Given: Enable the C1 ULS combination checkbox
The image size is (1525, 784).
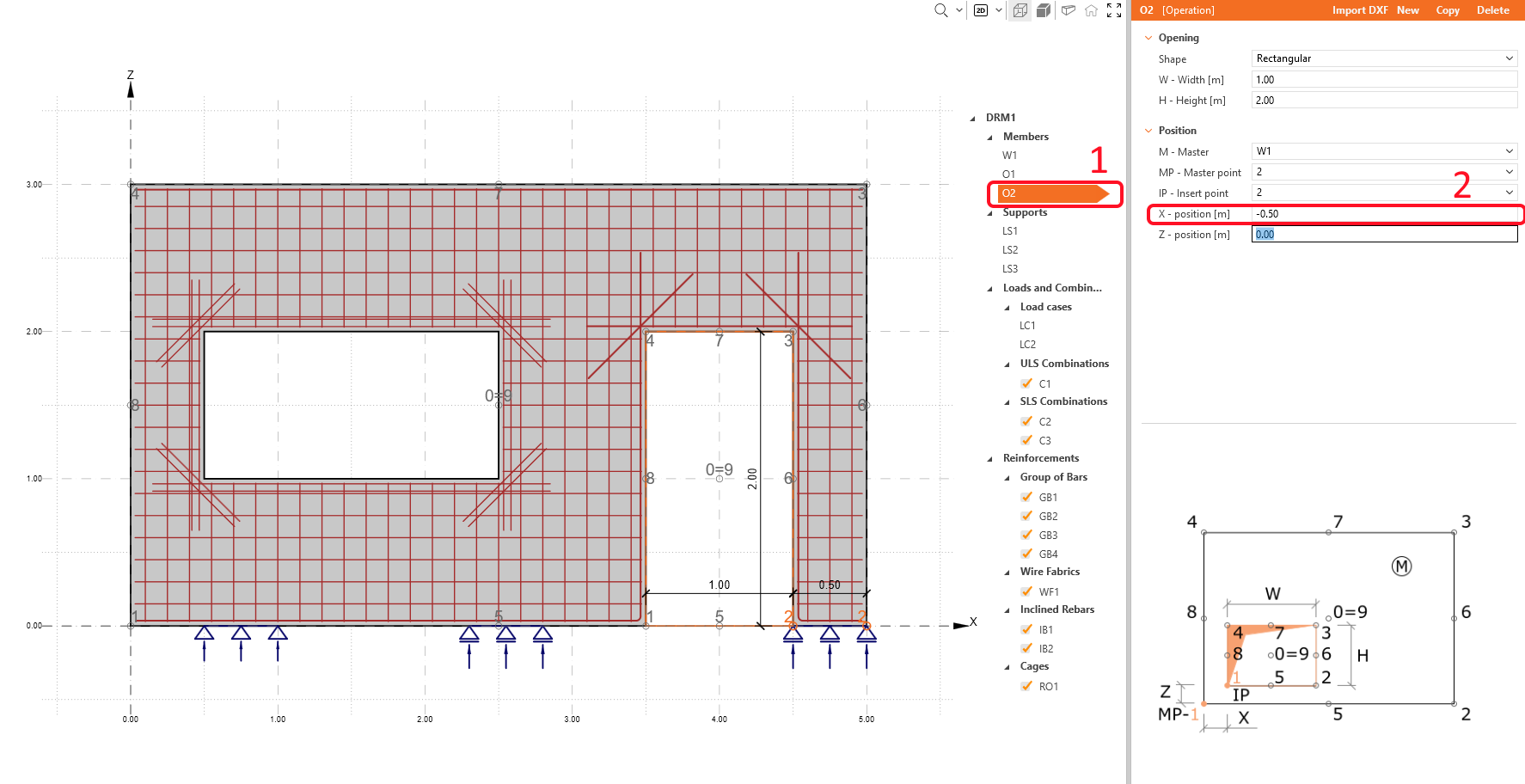Looking at the screenshot, I should [1026, 383].
